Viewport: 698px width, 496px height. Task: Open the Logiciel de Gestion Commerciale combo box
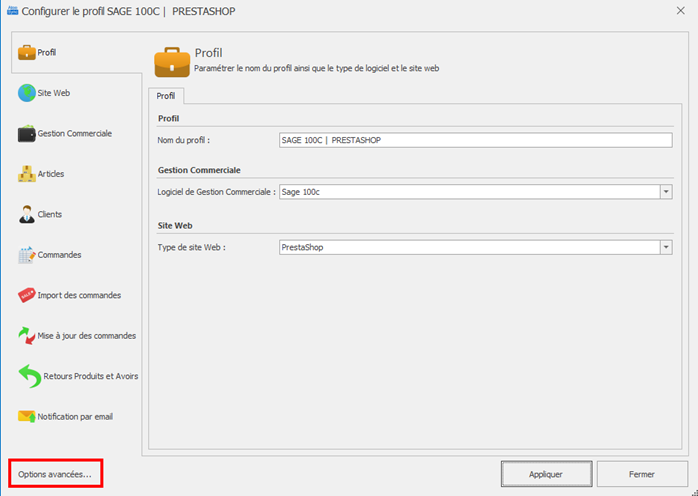point(475,192)
